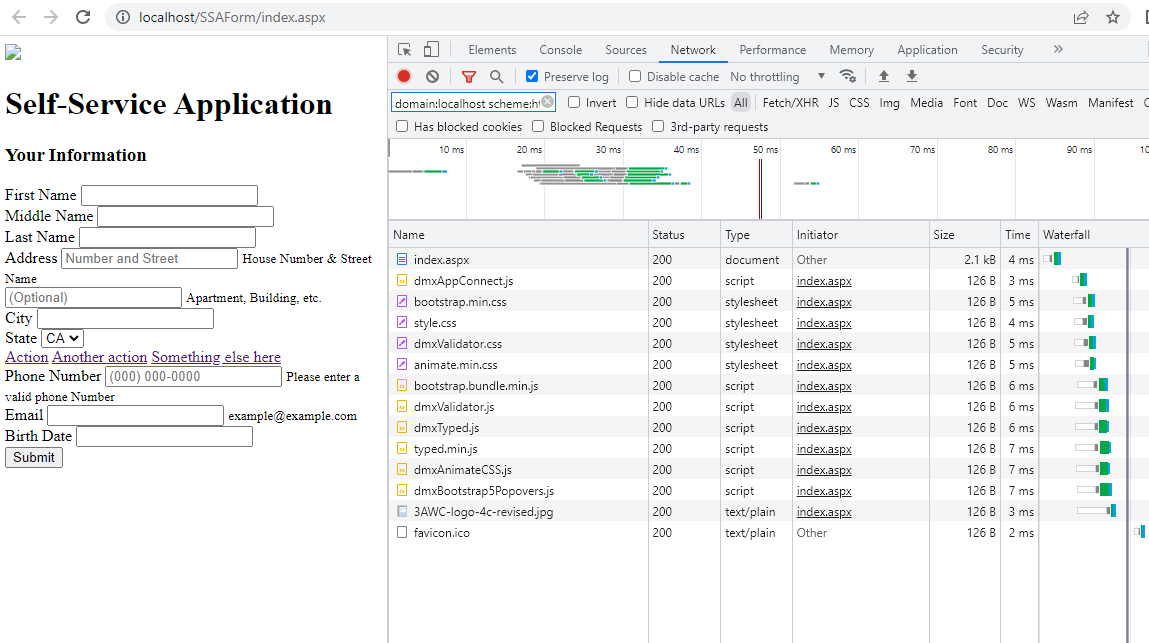Click the inspect element picker icon
Screen dimensions: 1149x643
click(x=405, y=50)
